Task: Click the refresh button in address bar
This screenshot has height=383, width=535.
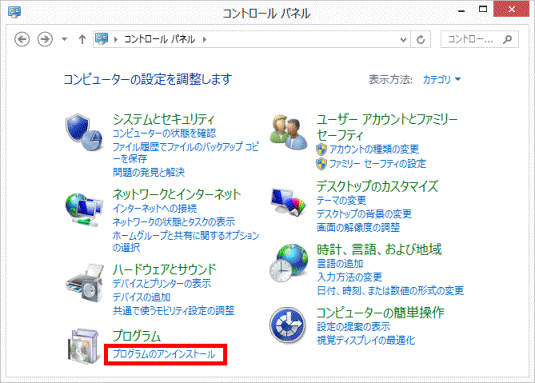Action: click(420, 40)
